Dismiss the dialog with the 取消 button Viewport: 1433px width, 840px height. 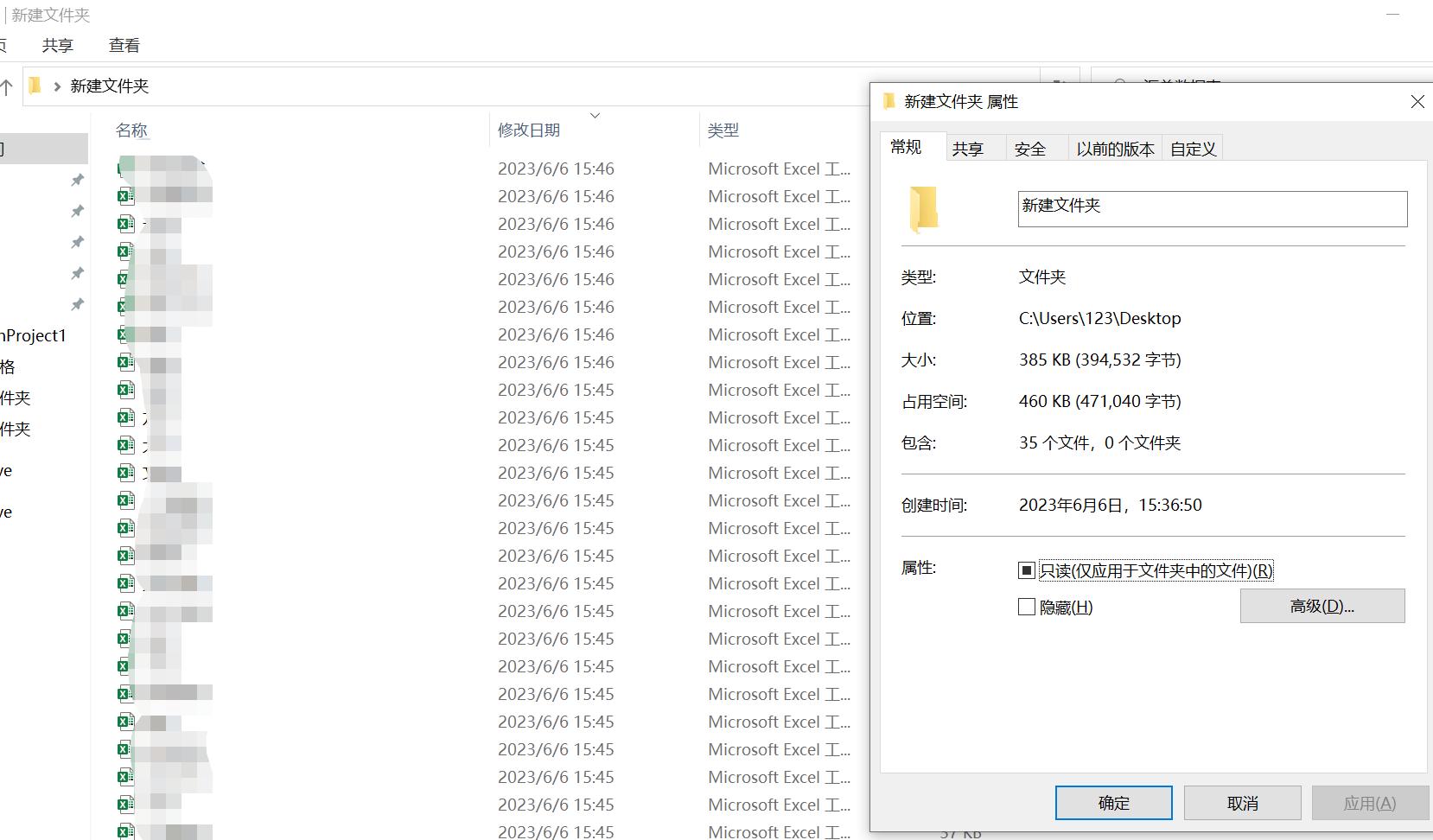[x=1243, y=802]
